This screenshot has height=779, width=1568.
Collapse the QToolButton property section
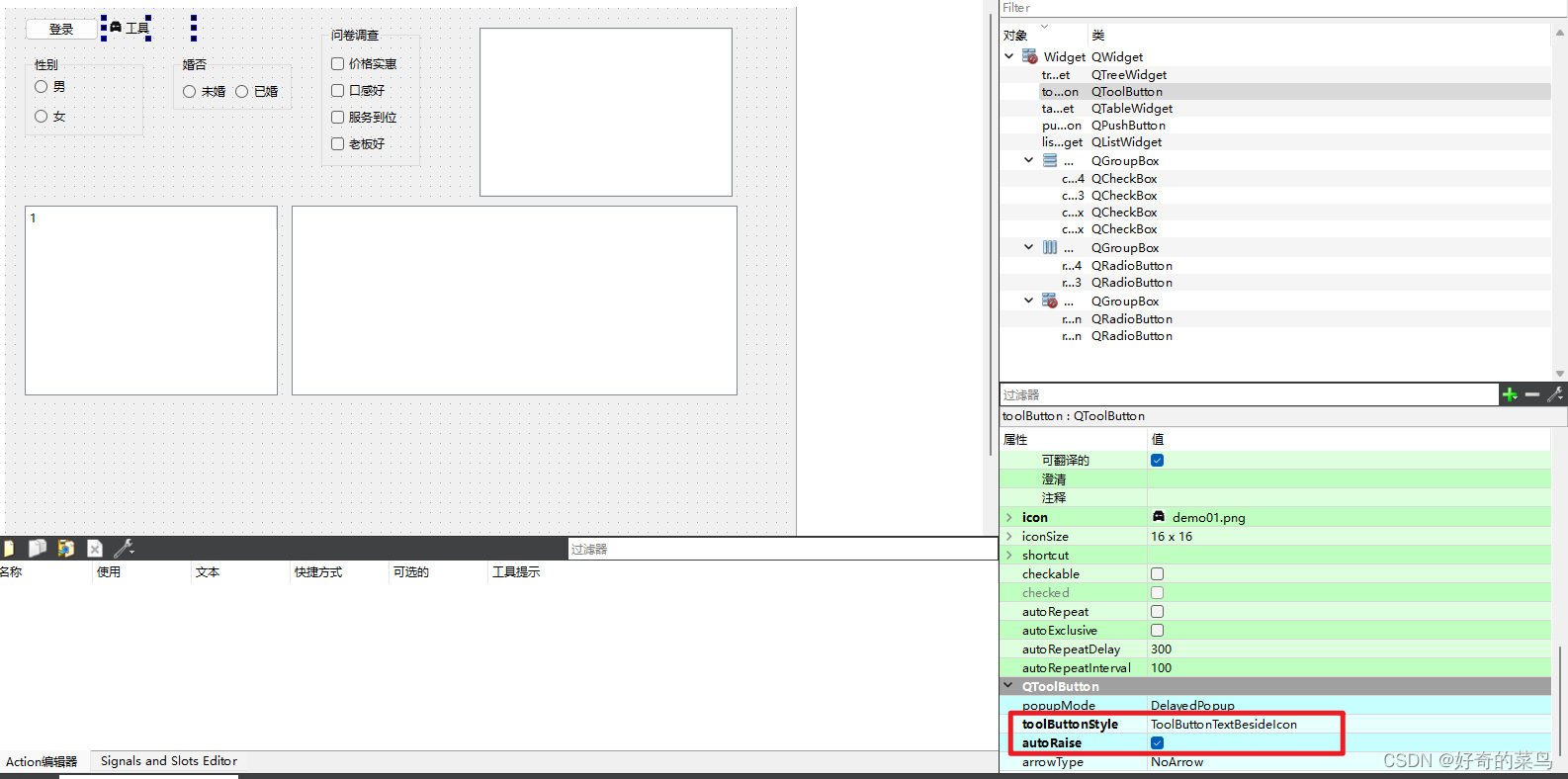point(1008,685)
